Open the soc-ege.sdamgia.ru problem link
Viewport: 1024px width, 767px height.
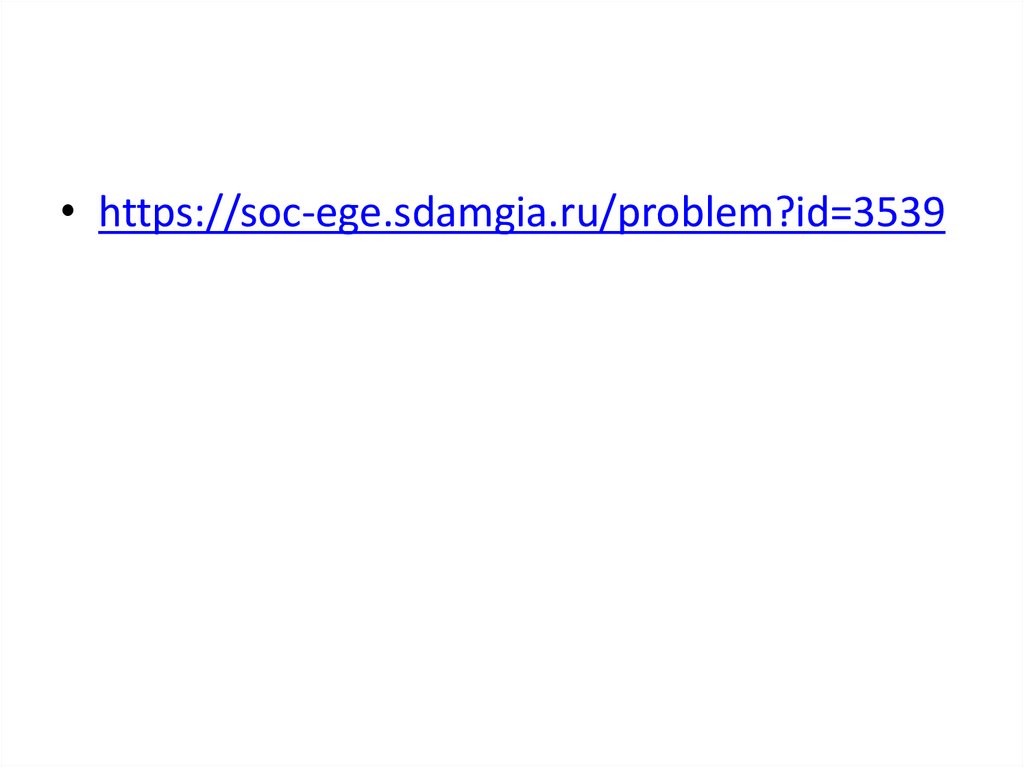(x=521, y=212)
